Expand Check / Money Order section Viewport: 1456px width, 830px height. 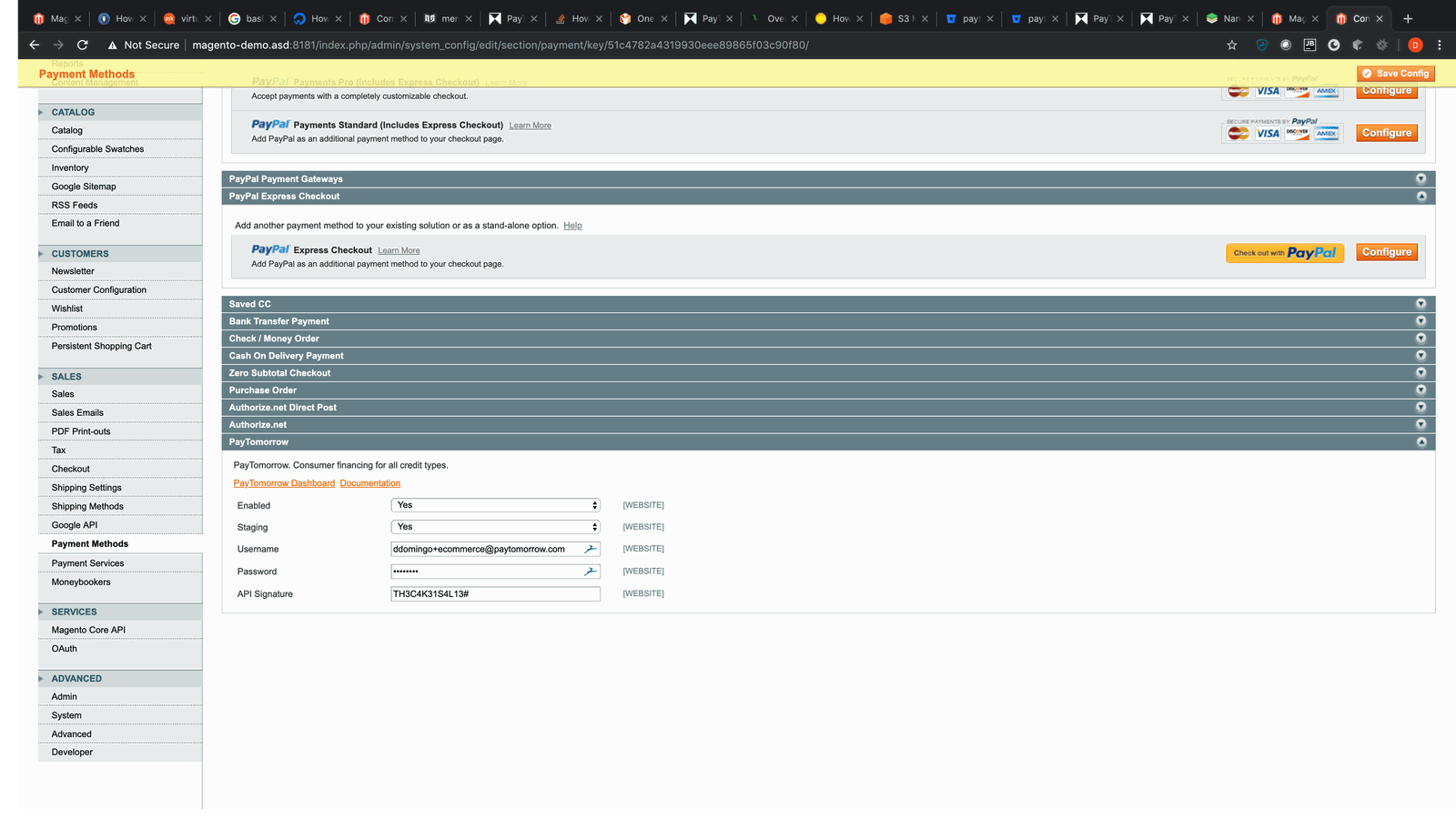[x=828, y=339]
